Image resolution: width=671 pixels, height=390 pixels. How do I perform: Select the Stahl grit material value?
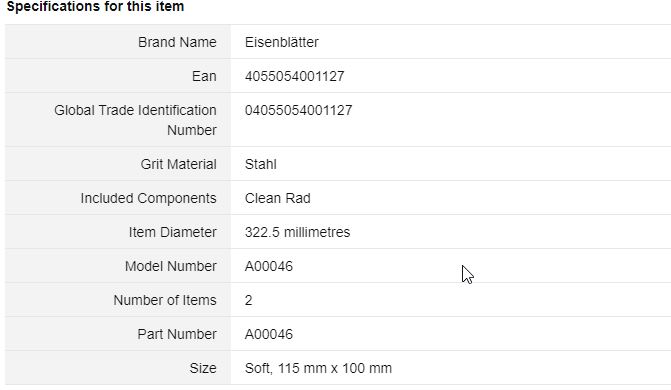coord(261,164)
